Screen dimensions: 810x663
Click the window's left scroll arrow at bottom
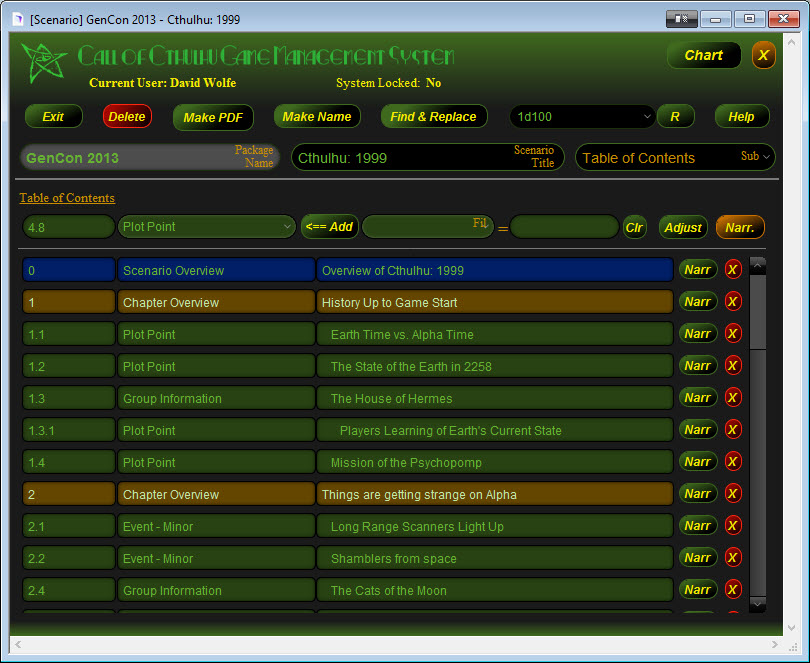point(18,644)
